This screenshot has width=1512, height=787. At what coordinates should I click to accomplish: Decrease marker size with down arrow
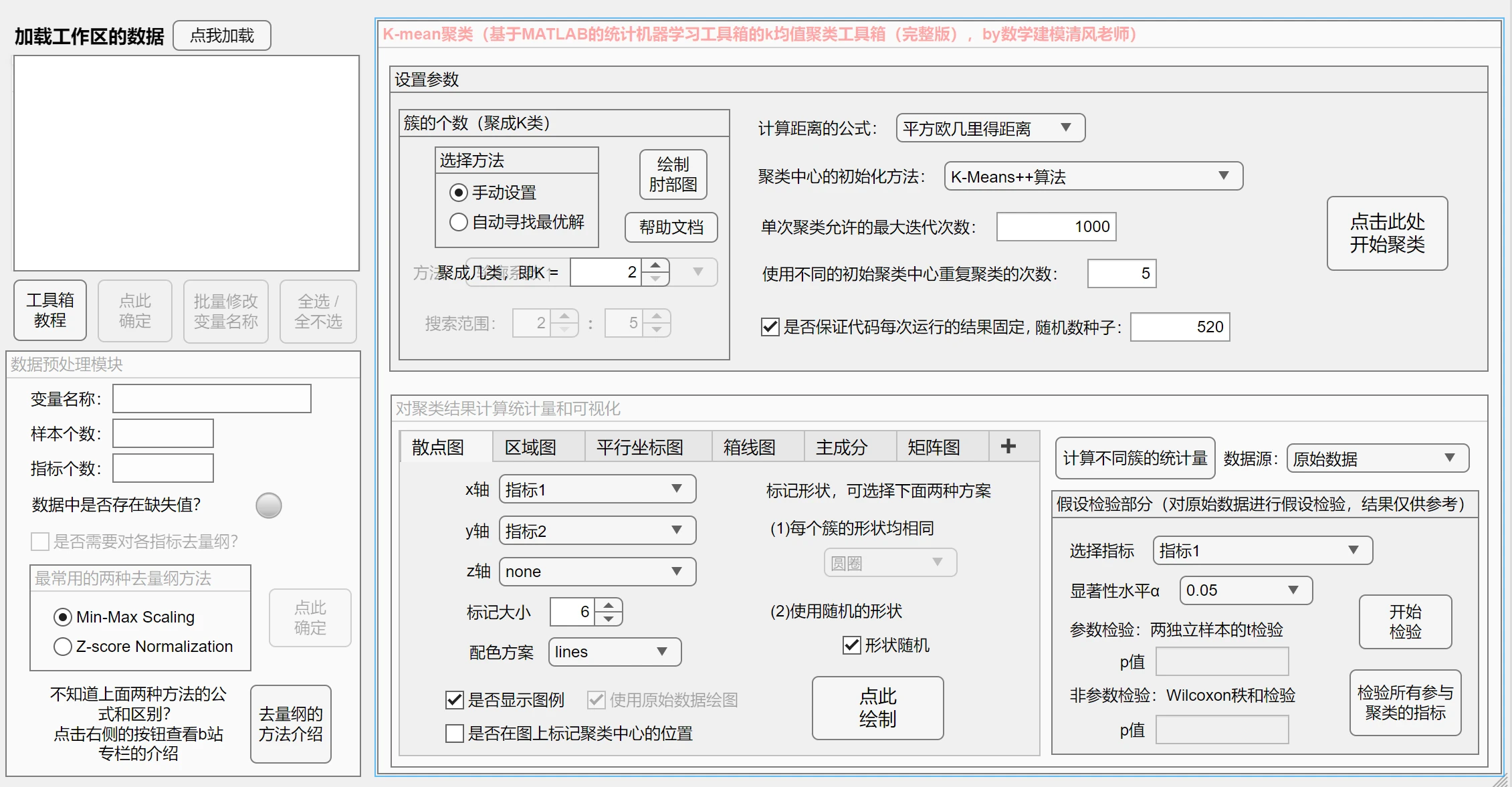point(608,619)
